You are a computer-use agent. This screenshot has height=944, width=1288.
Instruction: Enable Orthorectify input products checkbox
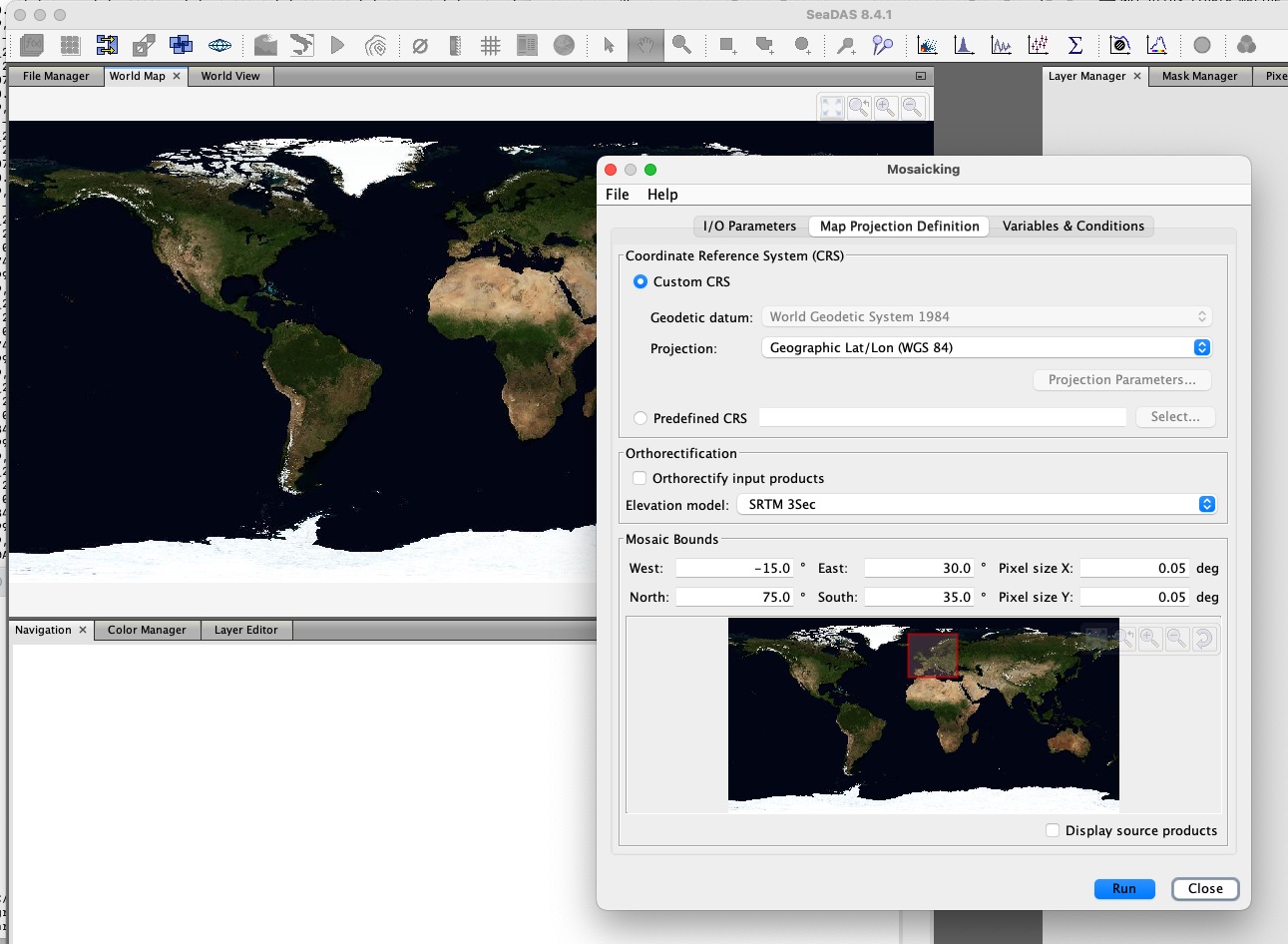coord(640,478)
